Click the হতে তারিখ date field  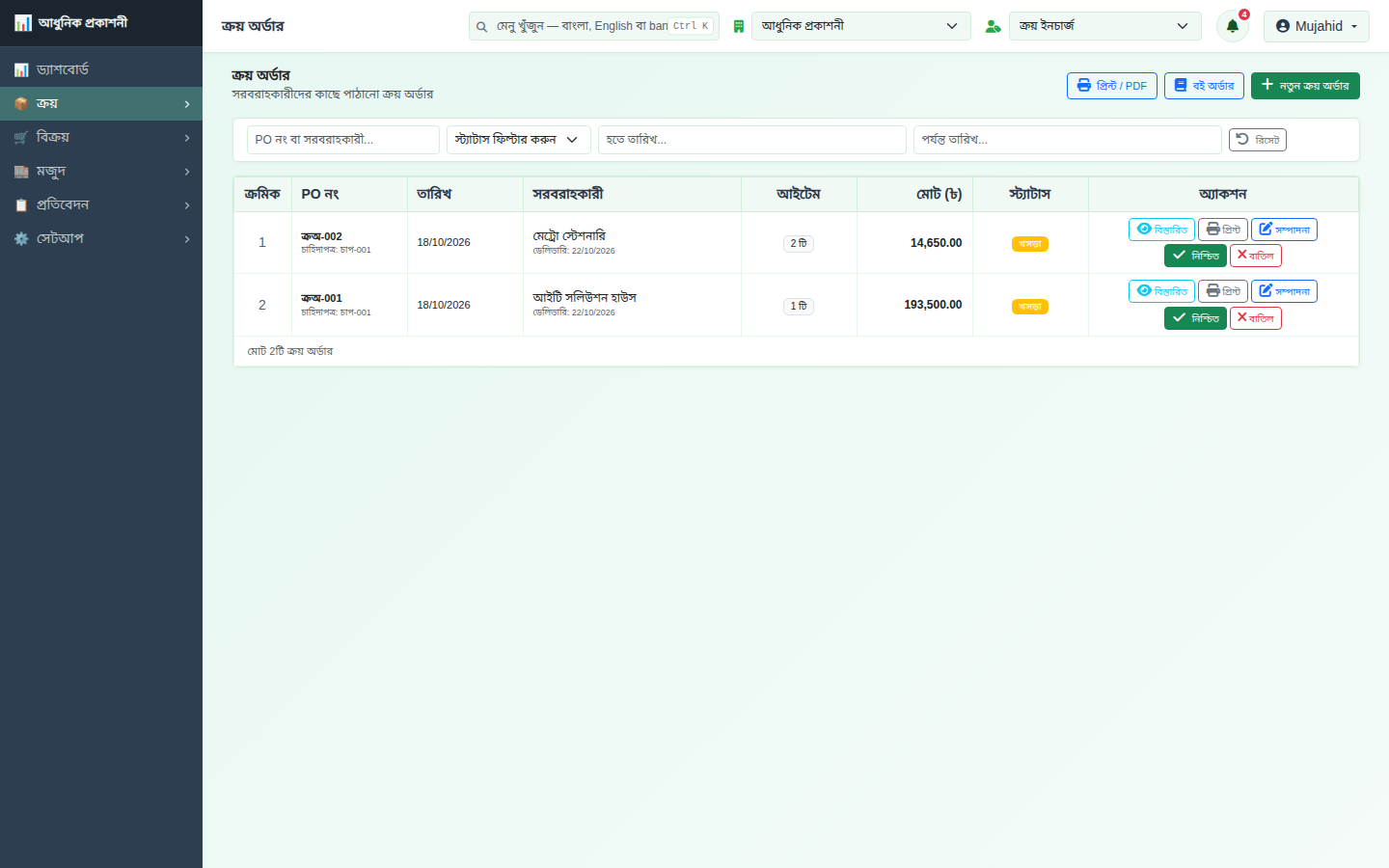[752, 140]
